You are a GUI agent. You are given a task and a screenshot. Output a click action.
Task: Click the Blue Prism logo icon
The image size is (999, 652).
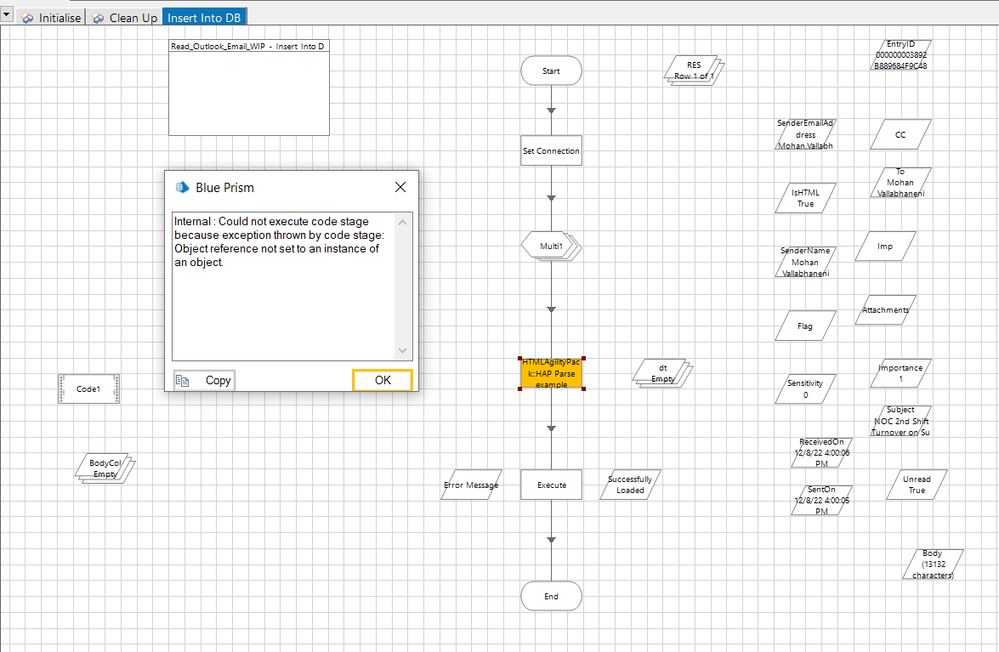click(182, 187)
